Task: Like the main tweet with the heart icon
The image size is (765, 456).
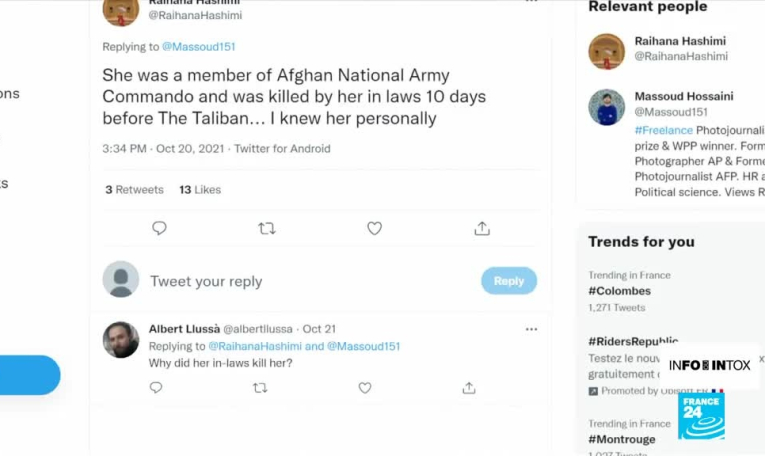Action: click(x=374, y=228)
